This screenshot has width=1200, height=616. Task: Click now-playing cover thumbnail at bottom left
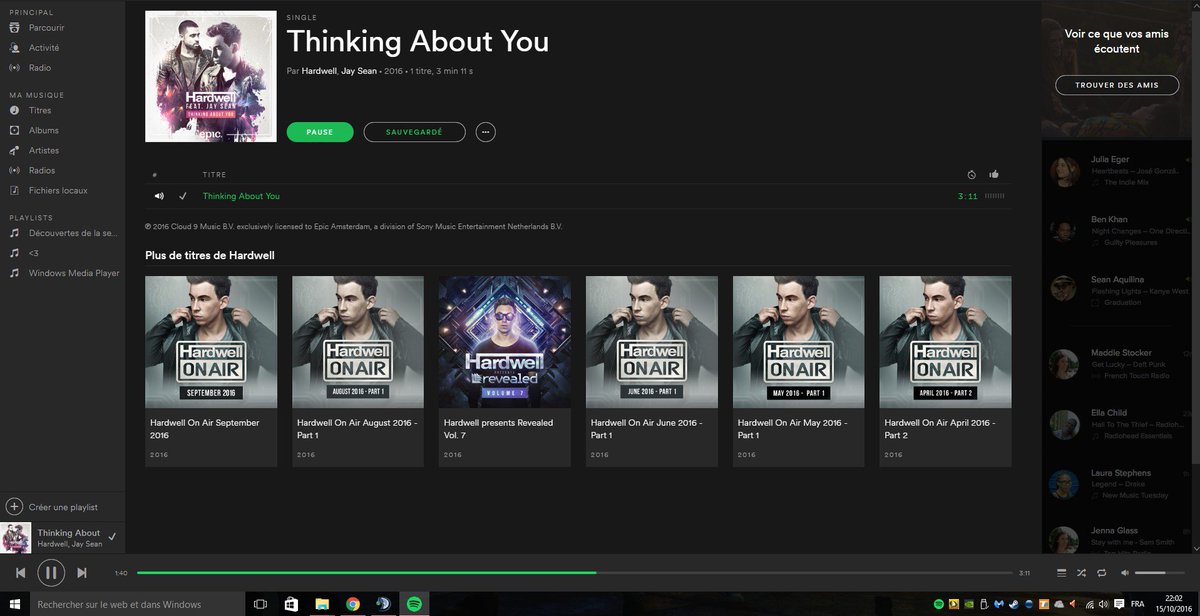[16, 538]
